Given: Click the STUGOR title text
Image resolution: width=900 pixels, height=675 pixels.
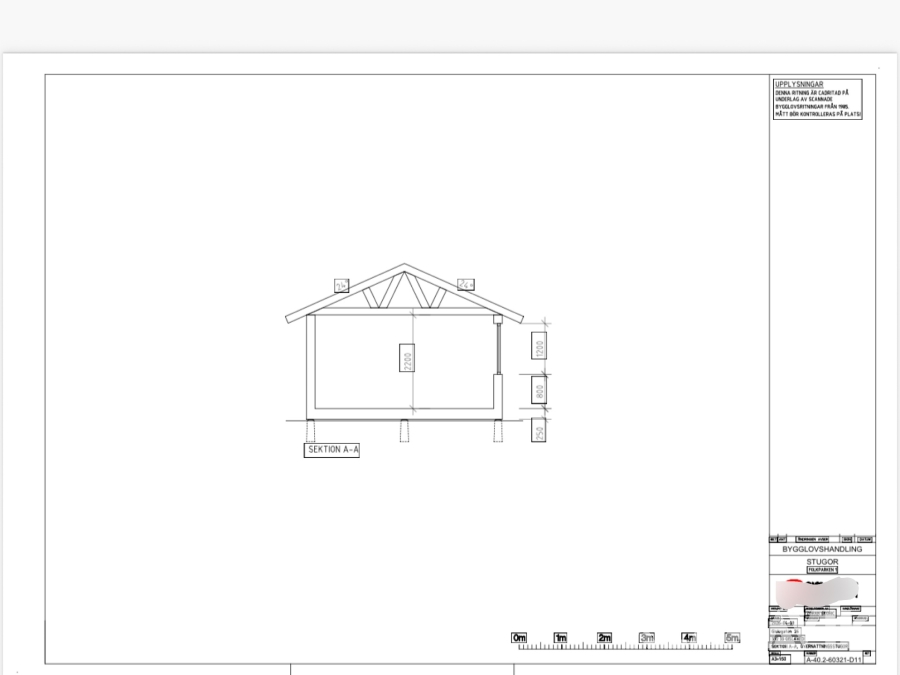Looking at the screenshot, I should pos(822,561).
